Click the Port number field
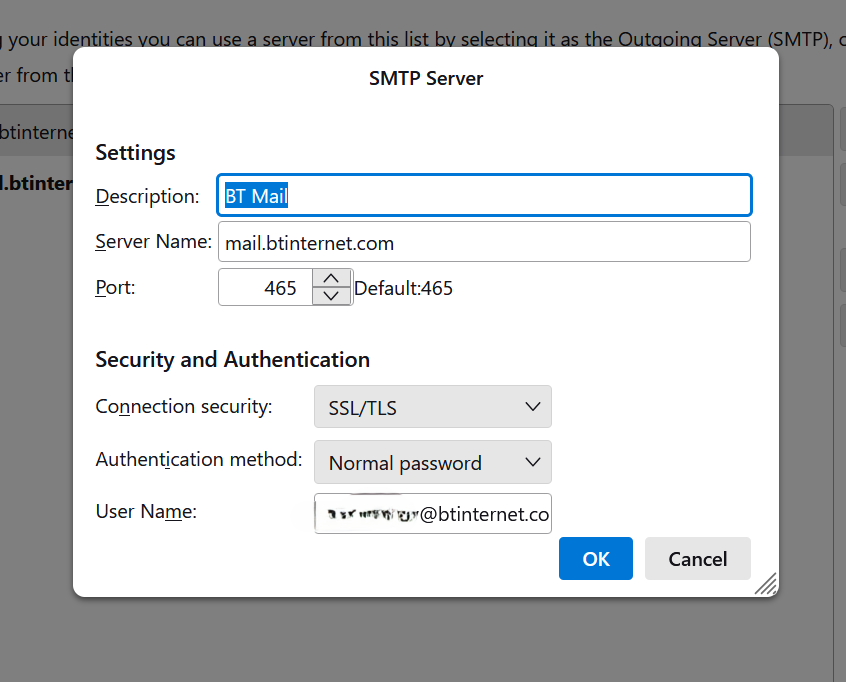This screenshot has width=846, height=682. click(x=265, y=288)
